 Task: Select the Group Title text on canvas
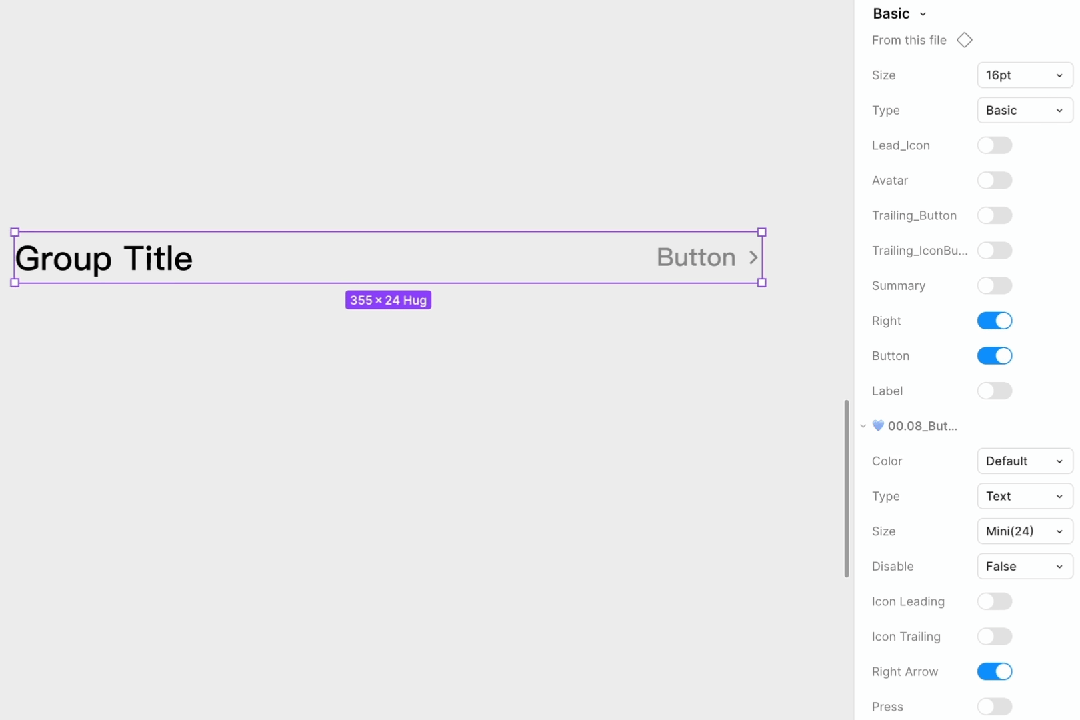click(104, 258)
